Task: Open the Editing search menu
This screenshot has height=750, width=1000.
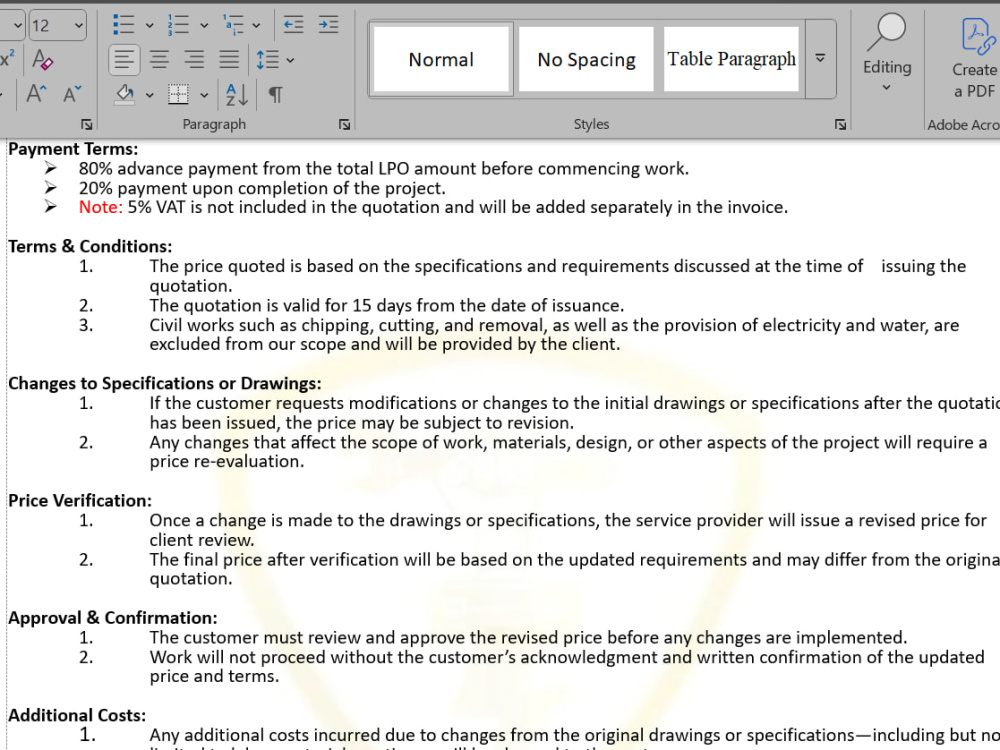Action: (x=886, y=52)
